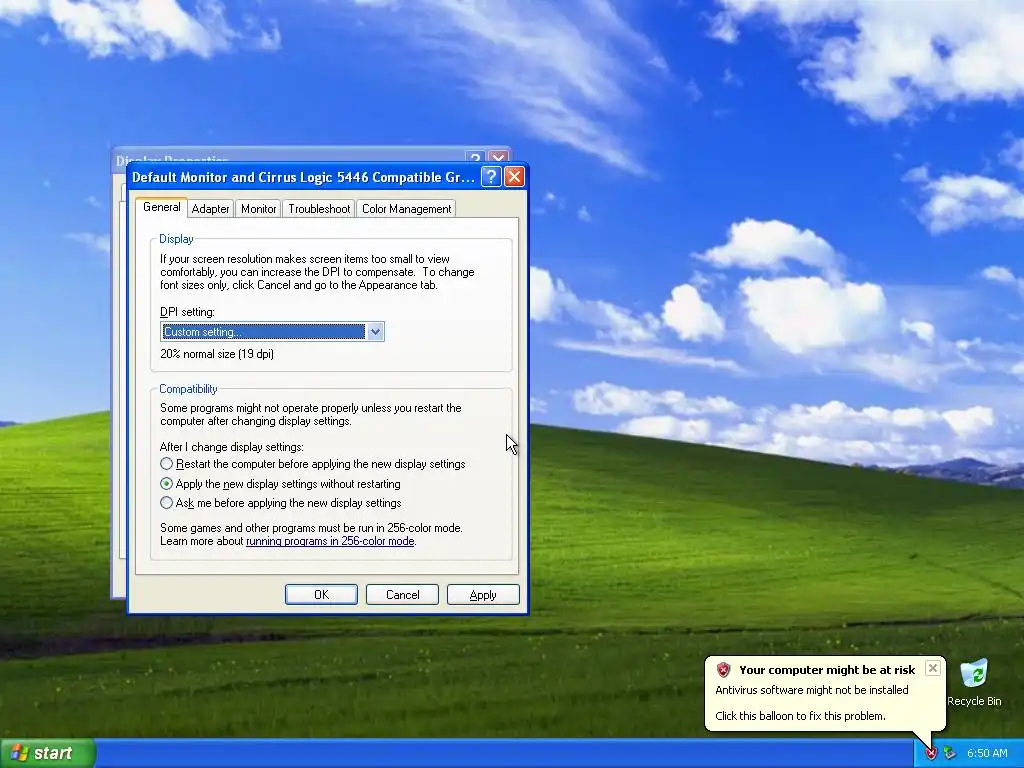Image resolution: width=1024 pixels, height=768 pixels.
Task: Click the Display Properties window title behind
Action: 172,158
